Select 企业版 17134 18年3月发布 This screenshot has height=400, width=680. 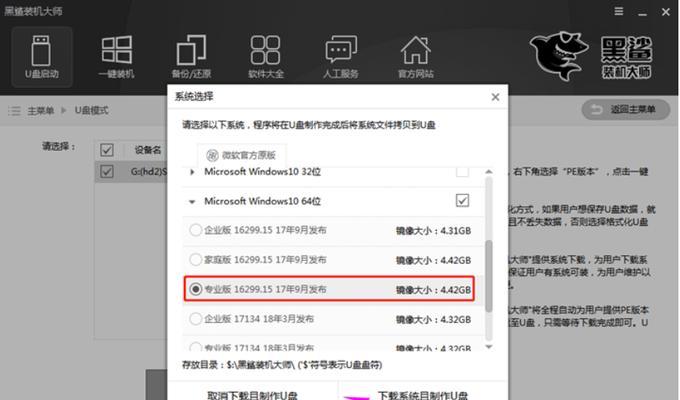pyautogui.click(x=196, y=319)
